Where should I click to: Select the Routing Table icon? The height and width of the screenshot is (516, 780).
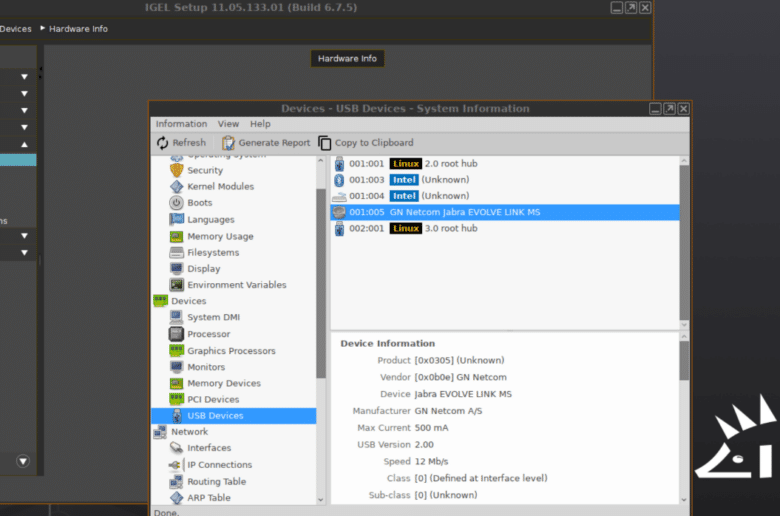(177, 481)
